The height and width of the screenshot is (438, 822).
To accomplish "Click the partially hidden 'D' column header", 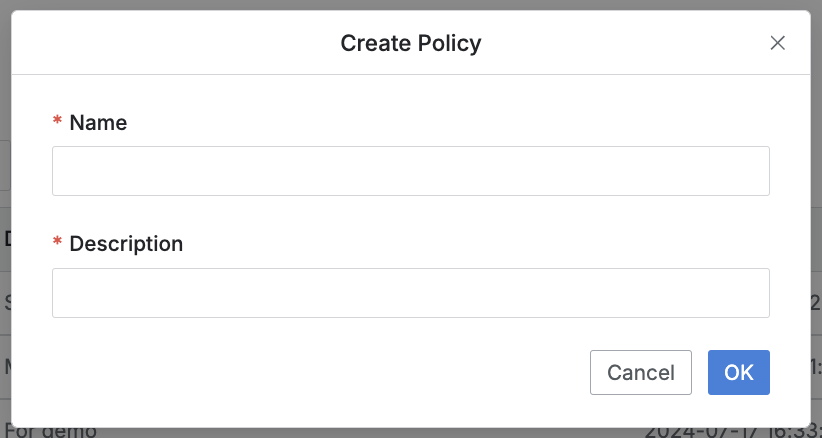I will point(5,238).
